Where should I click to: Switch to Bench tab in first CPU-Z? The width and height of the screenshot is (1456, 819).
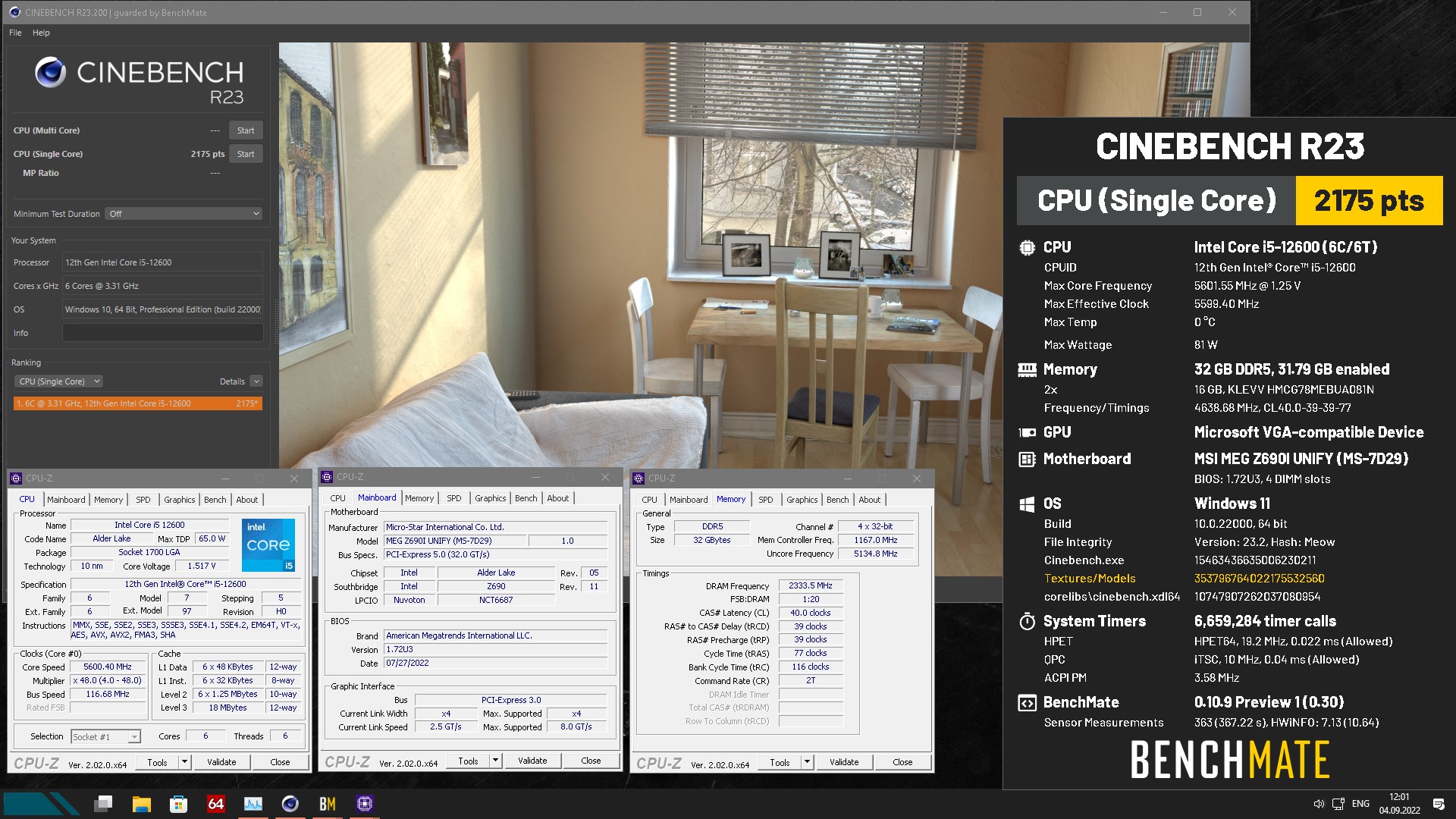215,500
